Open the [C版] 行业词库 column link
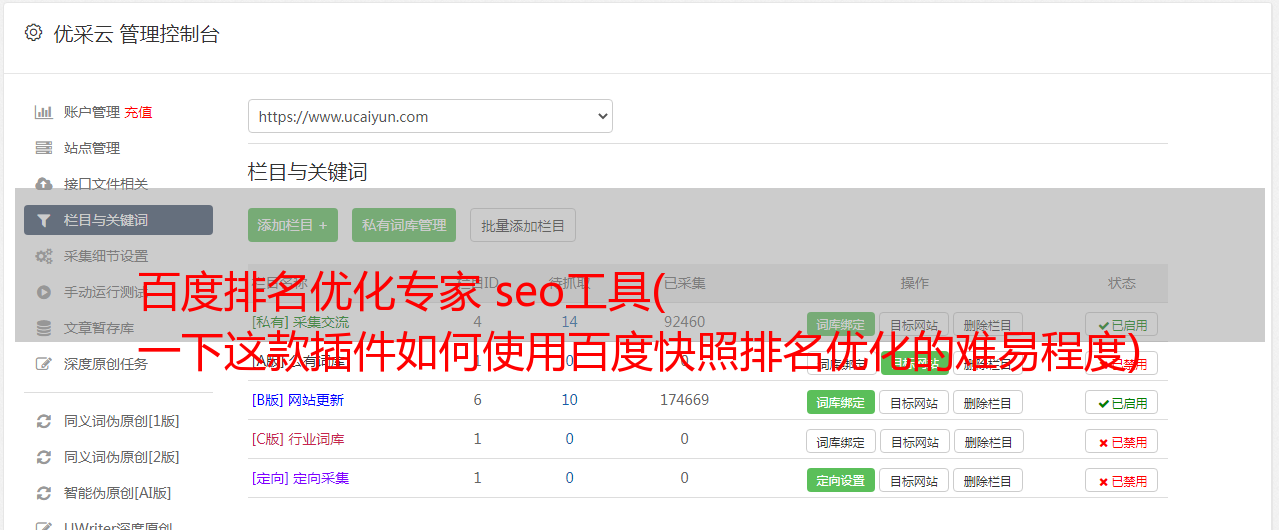 (298, 439)
